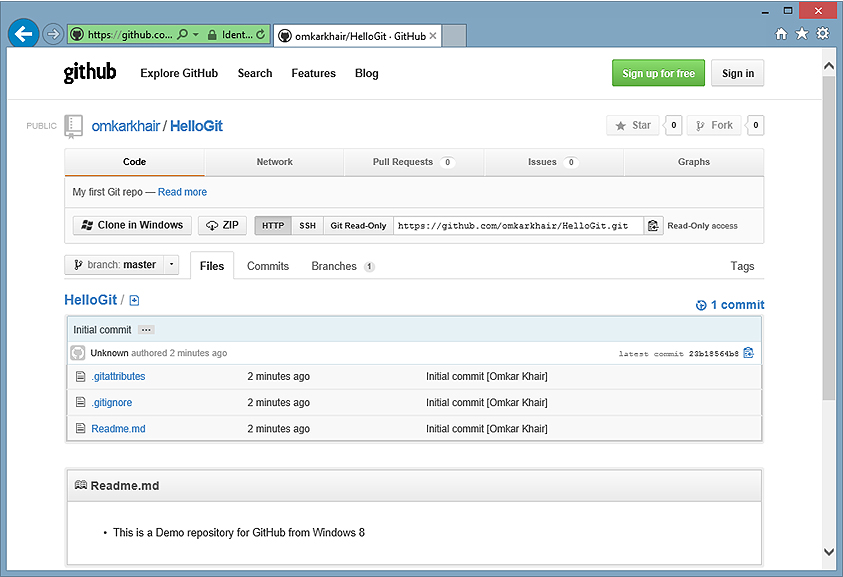Screen dimensions: 843x577
Task: Switch clone URL to SSH
Action: (x=307, y=226)
